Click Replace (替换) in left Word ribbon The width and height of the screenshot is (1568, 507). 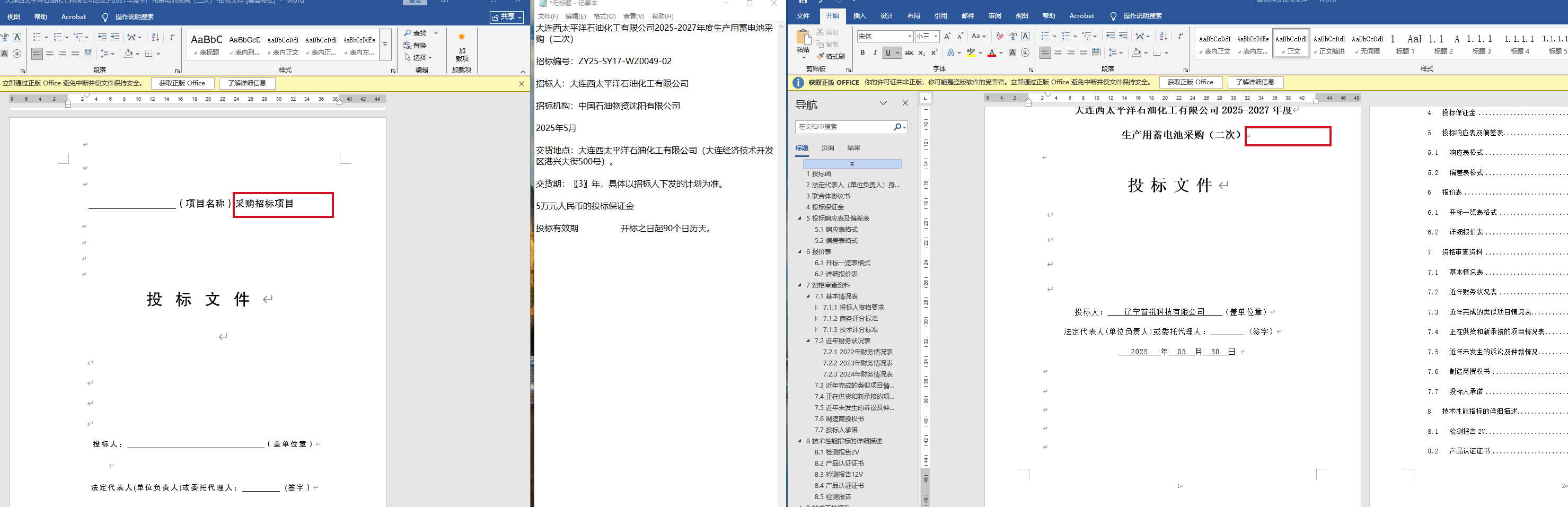pyautogui.click(x=415, y=45)
